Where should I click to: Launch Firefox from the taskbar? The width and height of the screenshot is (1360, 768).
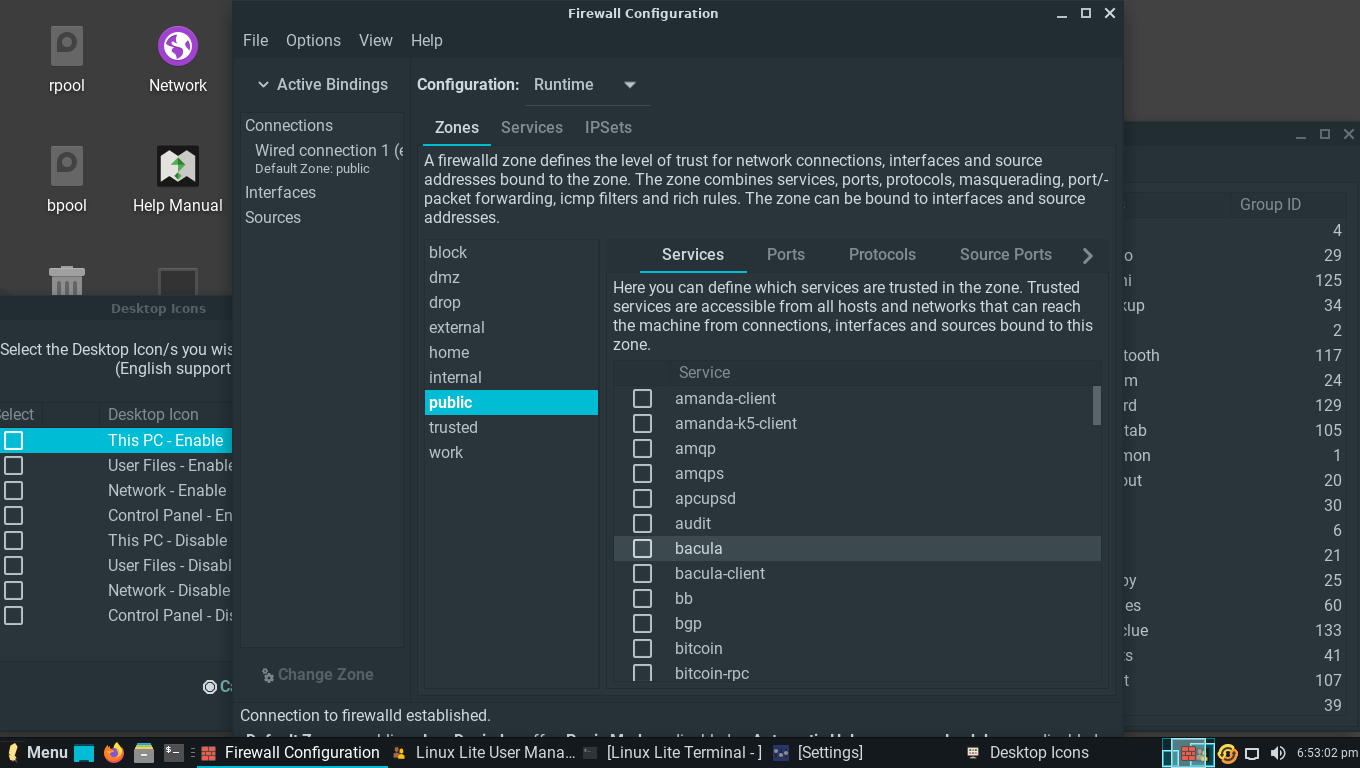pyautogui.click(x=114, y=752)
